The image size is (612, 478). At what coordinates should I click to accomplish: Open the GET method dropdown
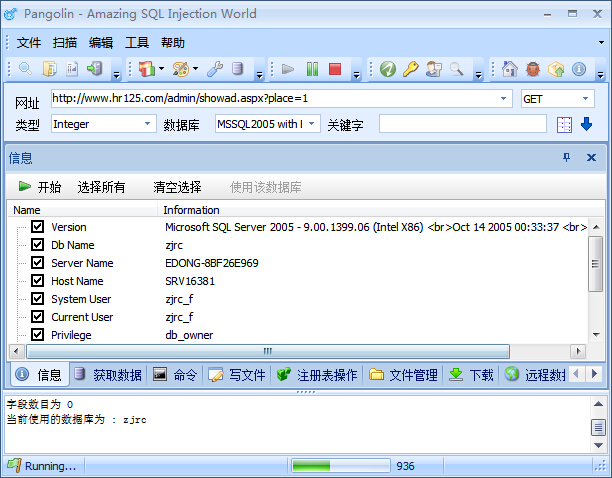tap(585, 99)
